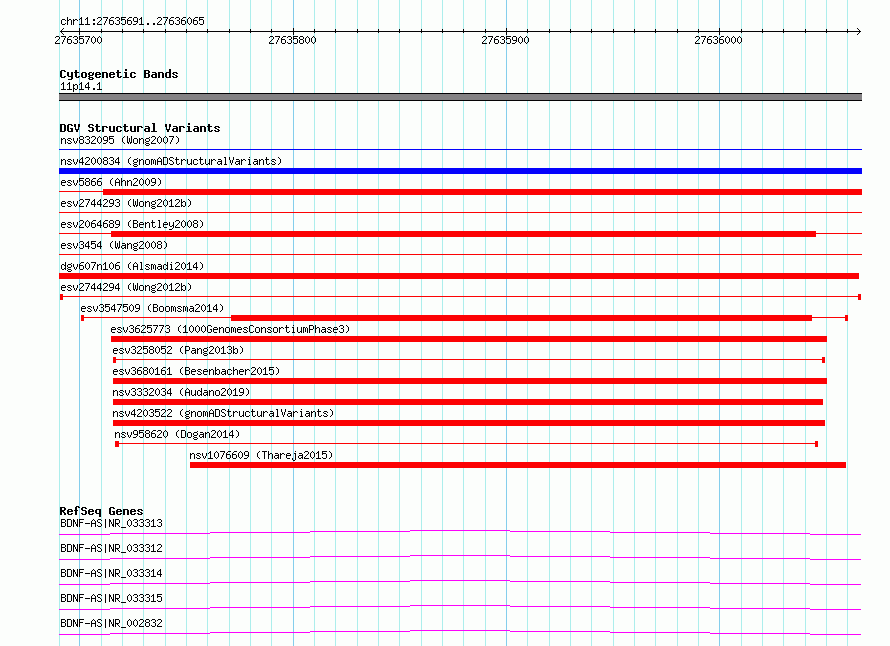Image resolution: width=890 pixels, height=646 pixels.
Task: Click ruler position 27635700
Action: click(78, 40)
